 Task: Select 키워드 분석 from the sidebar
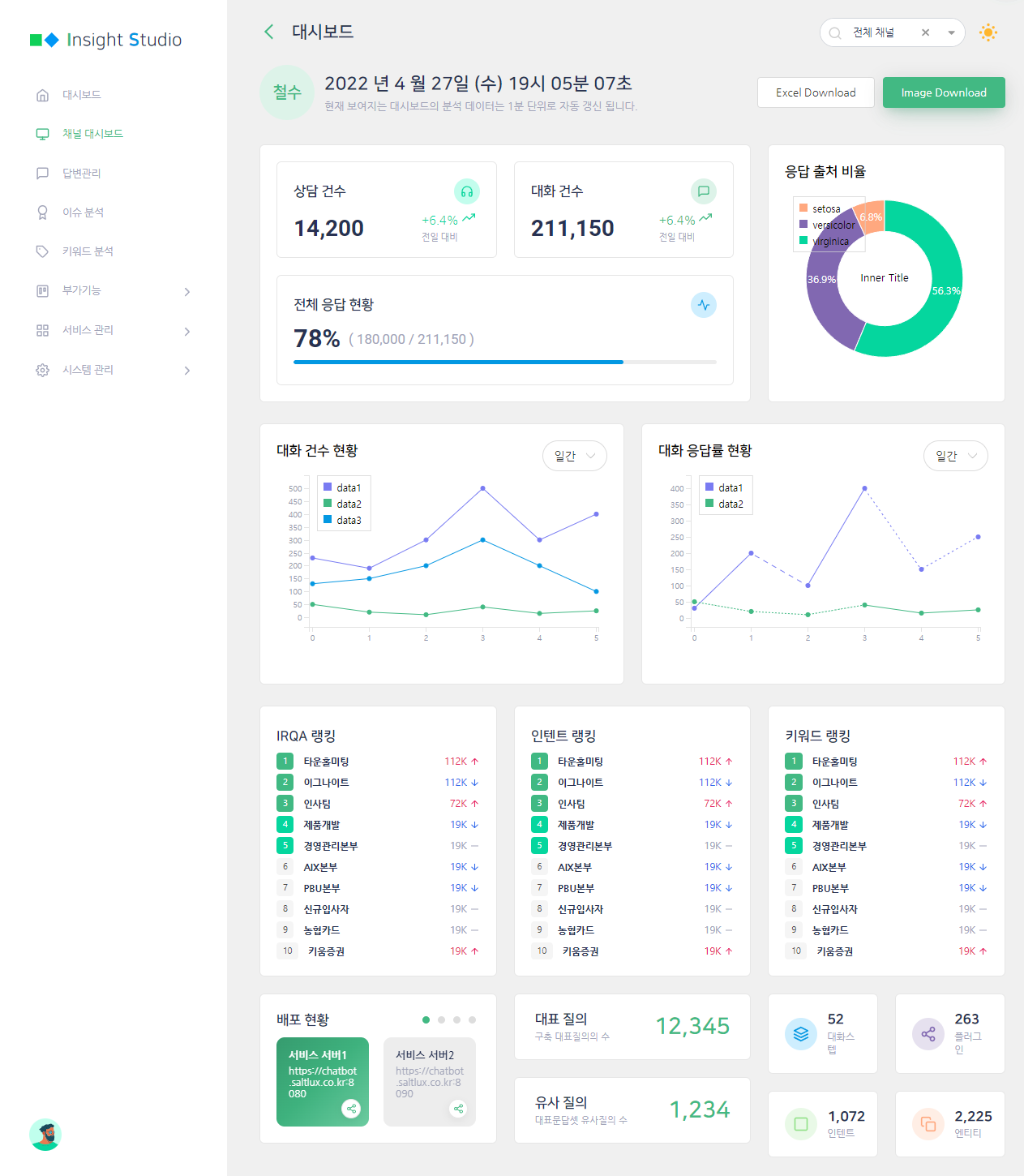[x=88, y=251]
